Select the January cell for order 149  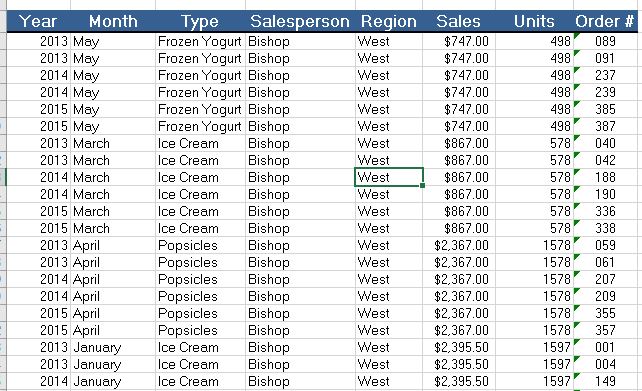point(113,381)
